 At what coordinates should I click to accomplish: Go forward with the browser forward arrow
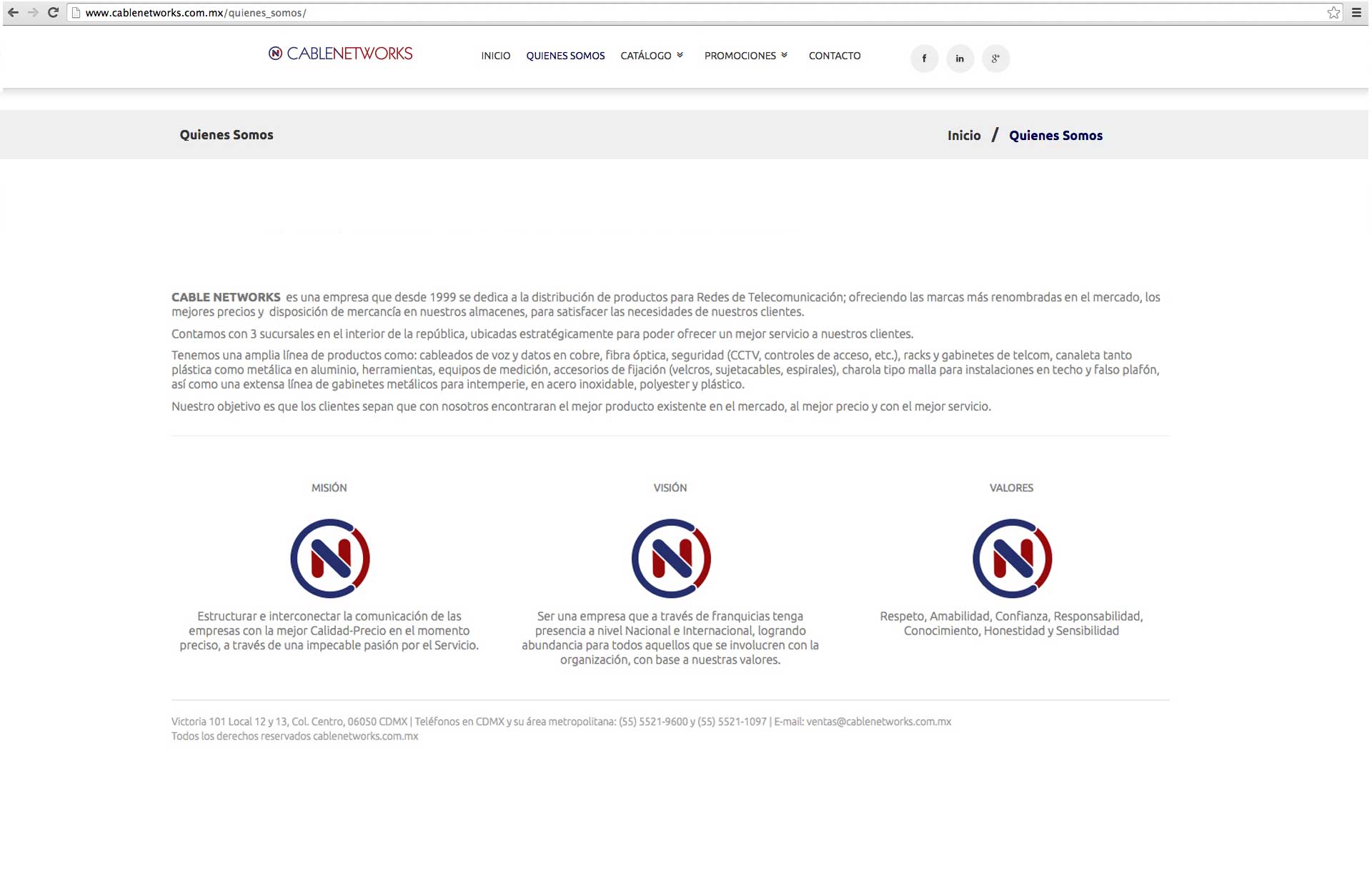click(33, 13)
